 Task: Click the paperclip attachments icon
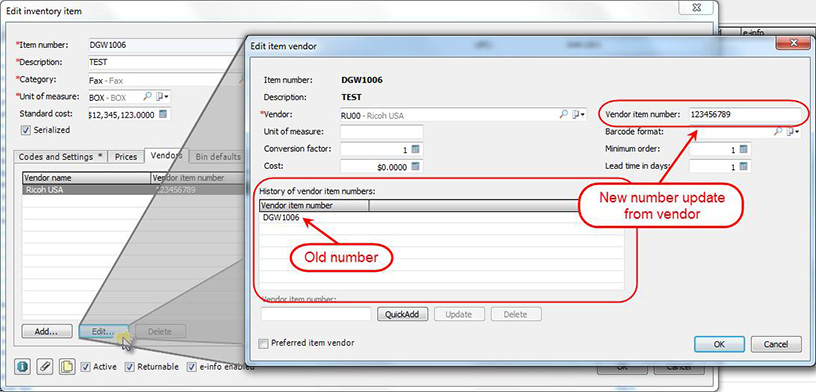click(45, 367)
